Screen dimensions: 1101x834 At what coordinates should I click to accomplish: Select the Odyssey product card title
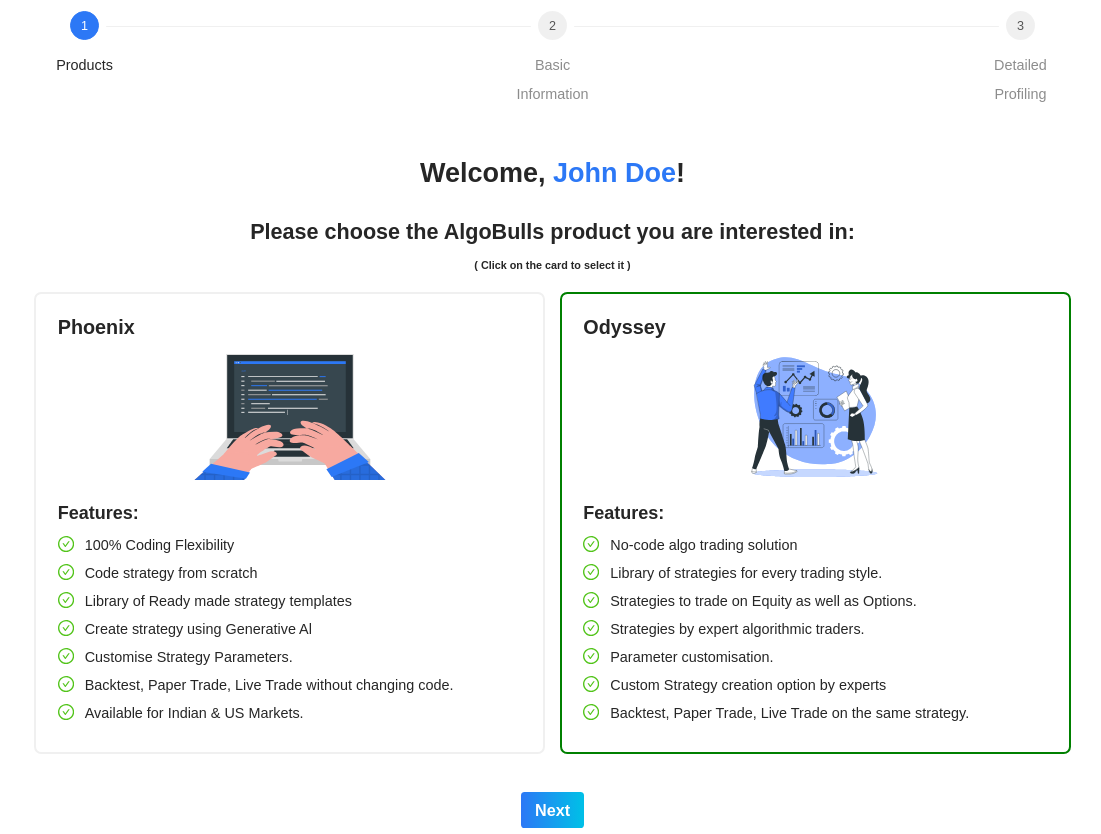(624, 327)
